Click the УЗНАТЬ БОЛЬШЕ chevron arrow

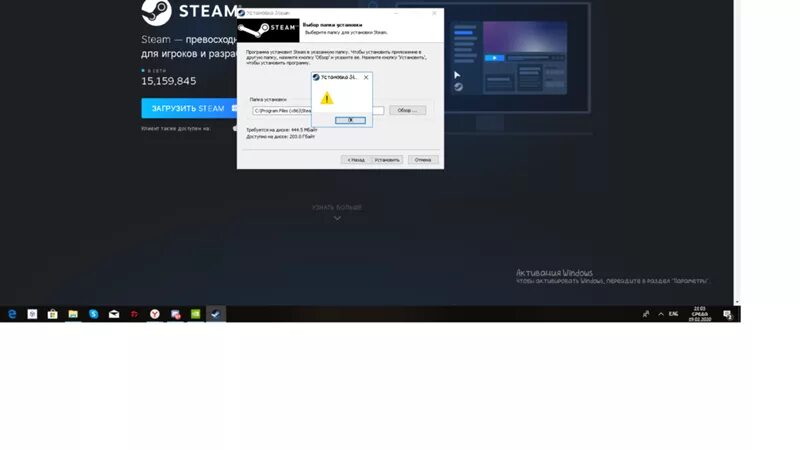(337, 218)
